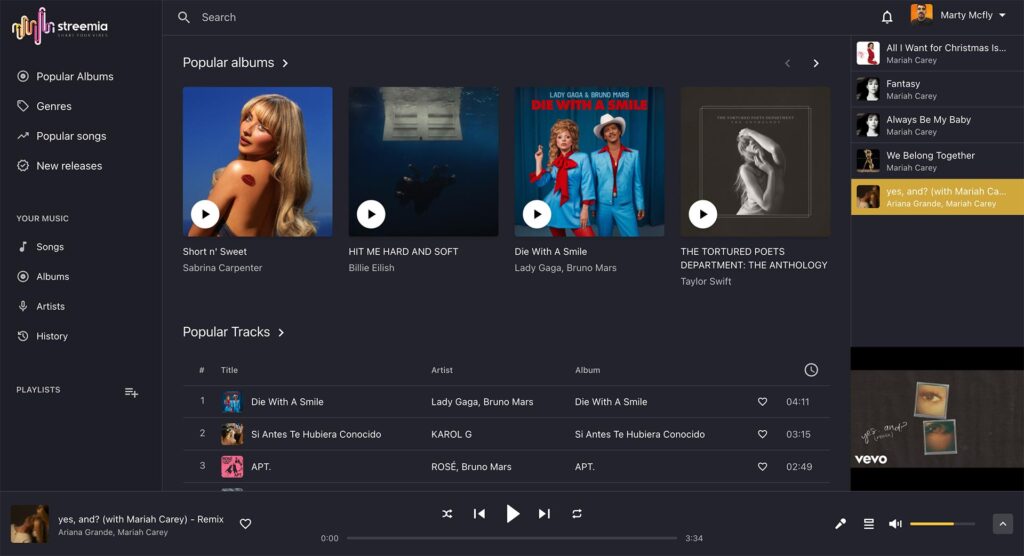Expand the player with the up chevron
The width and height of the screenshot is (1024, 556).
click(x=1002, y=524)
